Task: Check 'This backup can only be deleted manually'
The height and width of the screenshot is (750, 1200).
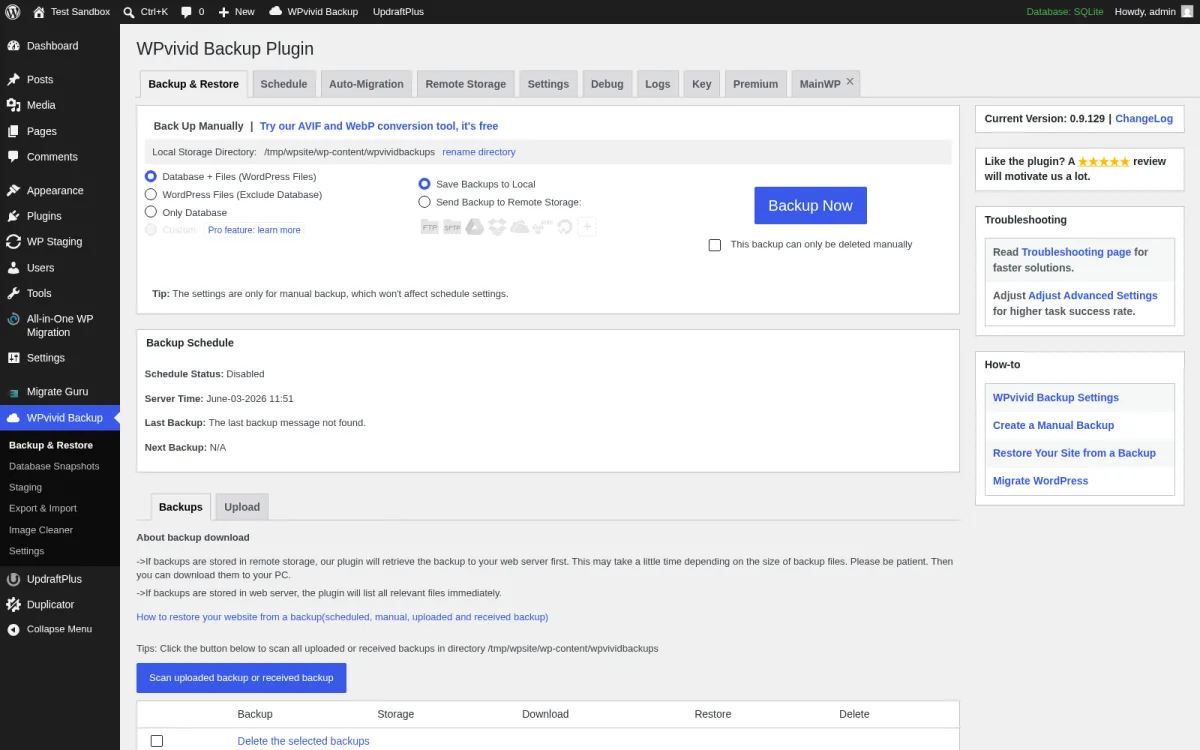Action: click(x=715, y=245)
